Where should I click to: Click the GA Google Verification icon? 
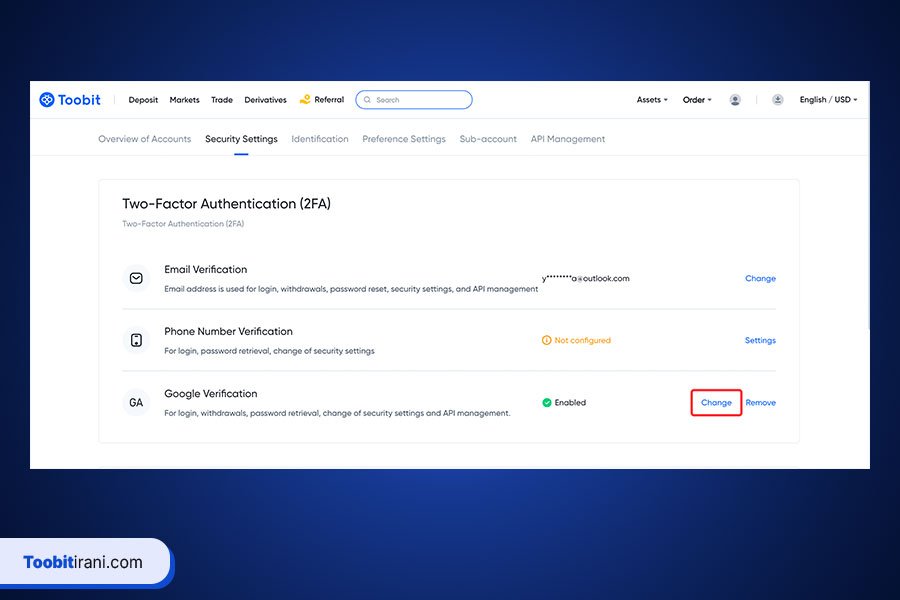pyautogui.click(x=136, y=403)
